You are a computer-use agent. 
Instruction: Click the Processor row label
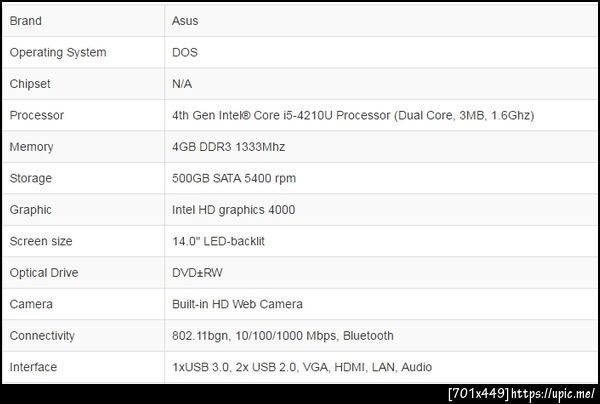point(36,115)
